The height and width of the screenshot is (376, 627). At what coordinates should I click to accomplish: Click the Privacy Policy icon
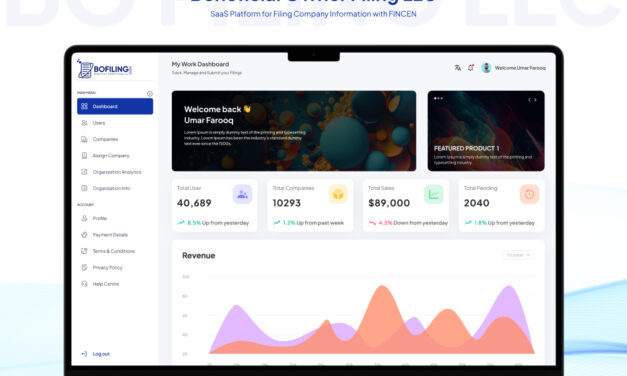click(x=84, y=268)
